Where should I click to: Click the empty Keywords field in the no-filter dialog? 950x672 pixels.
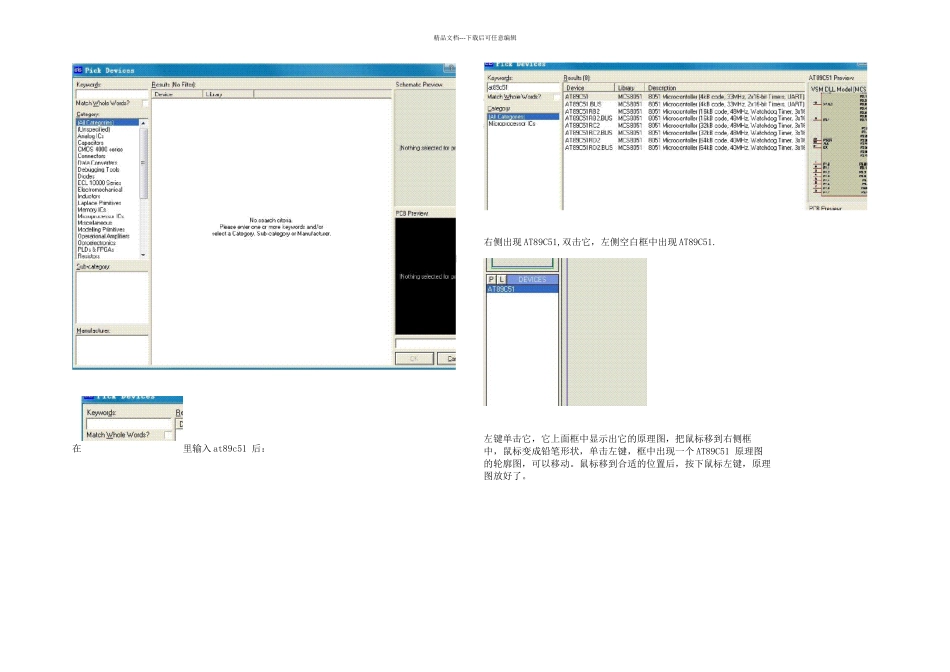pos(112,94)
